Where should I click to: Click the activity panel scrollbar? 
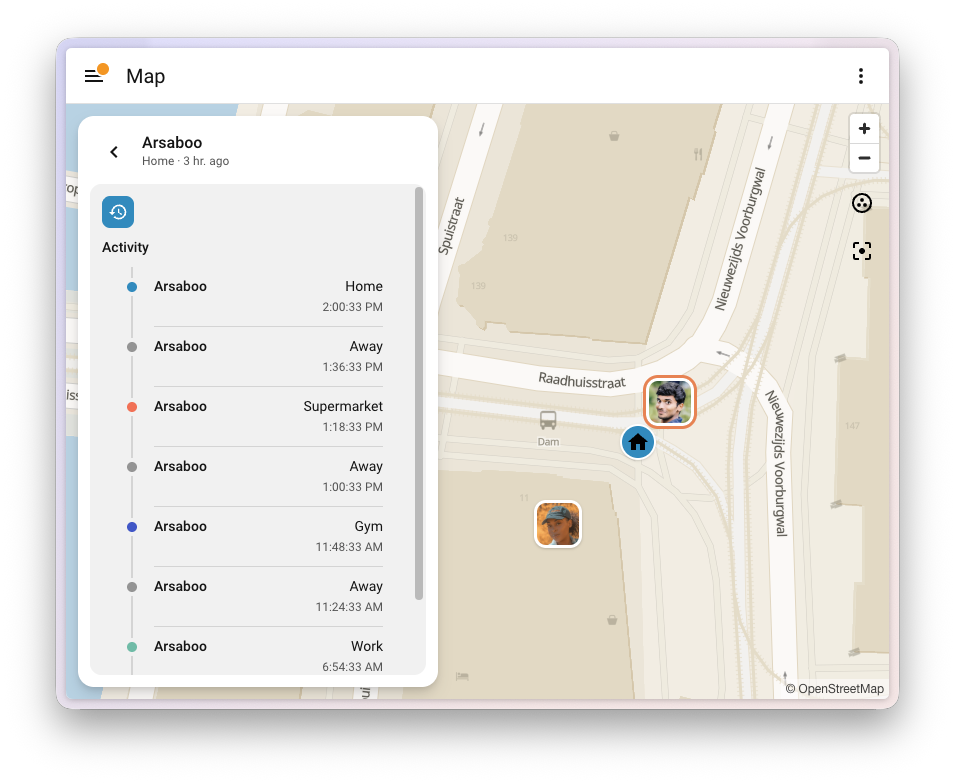pyautogui.click(x=418, y=393)
